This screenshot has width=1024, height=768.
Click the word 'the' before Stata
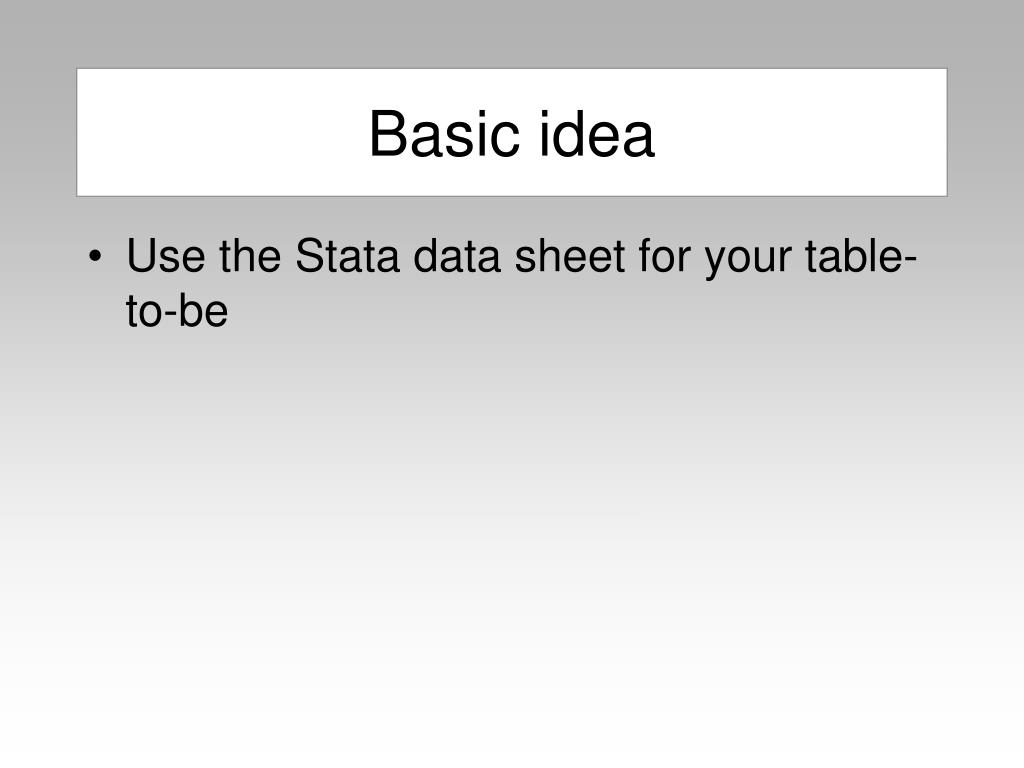pos(250,255)
